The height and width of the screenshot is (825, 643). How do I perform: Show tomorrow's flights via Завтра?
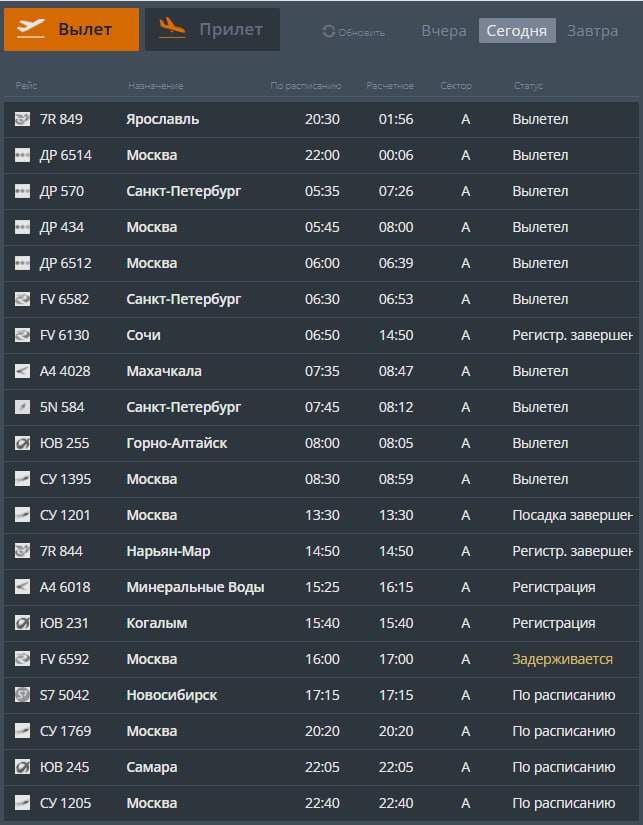[x=592, y=31]
